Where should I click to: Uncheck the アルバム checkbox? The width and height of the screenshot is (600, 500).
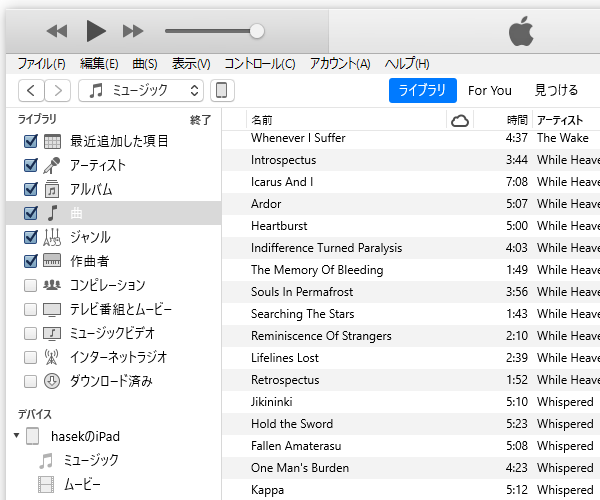click(31, 189)
